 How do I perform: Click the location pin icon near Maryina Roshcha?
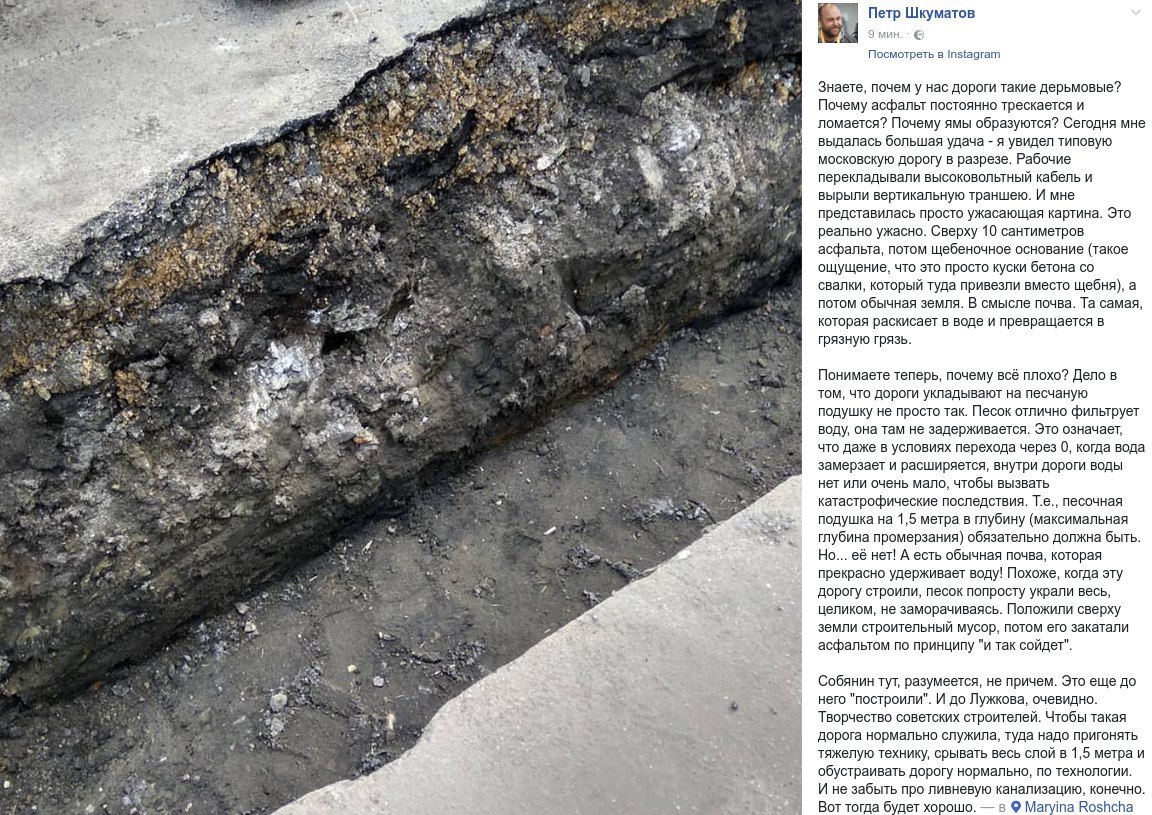point(1016,806)
